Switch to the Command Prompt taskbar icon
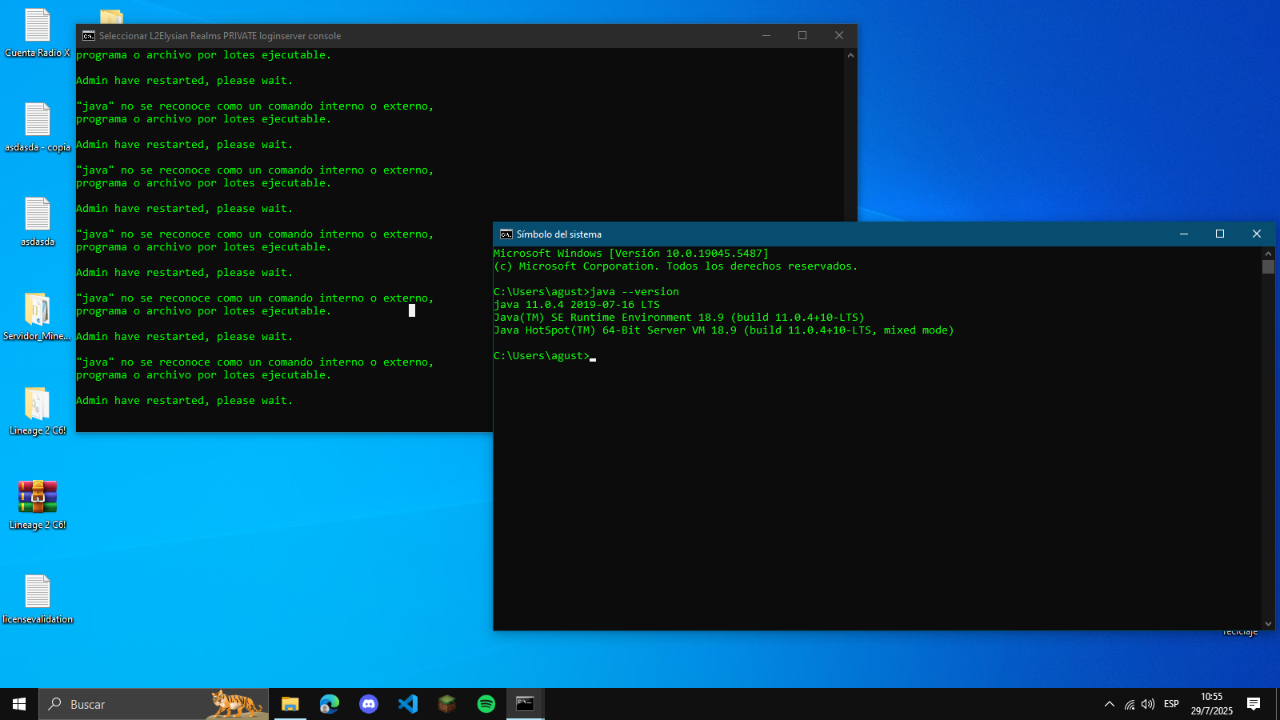This screenshot has width=1280, height=720. pyautogui.click(x=525, y=704)
